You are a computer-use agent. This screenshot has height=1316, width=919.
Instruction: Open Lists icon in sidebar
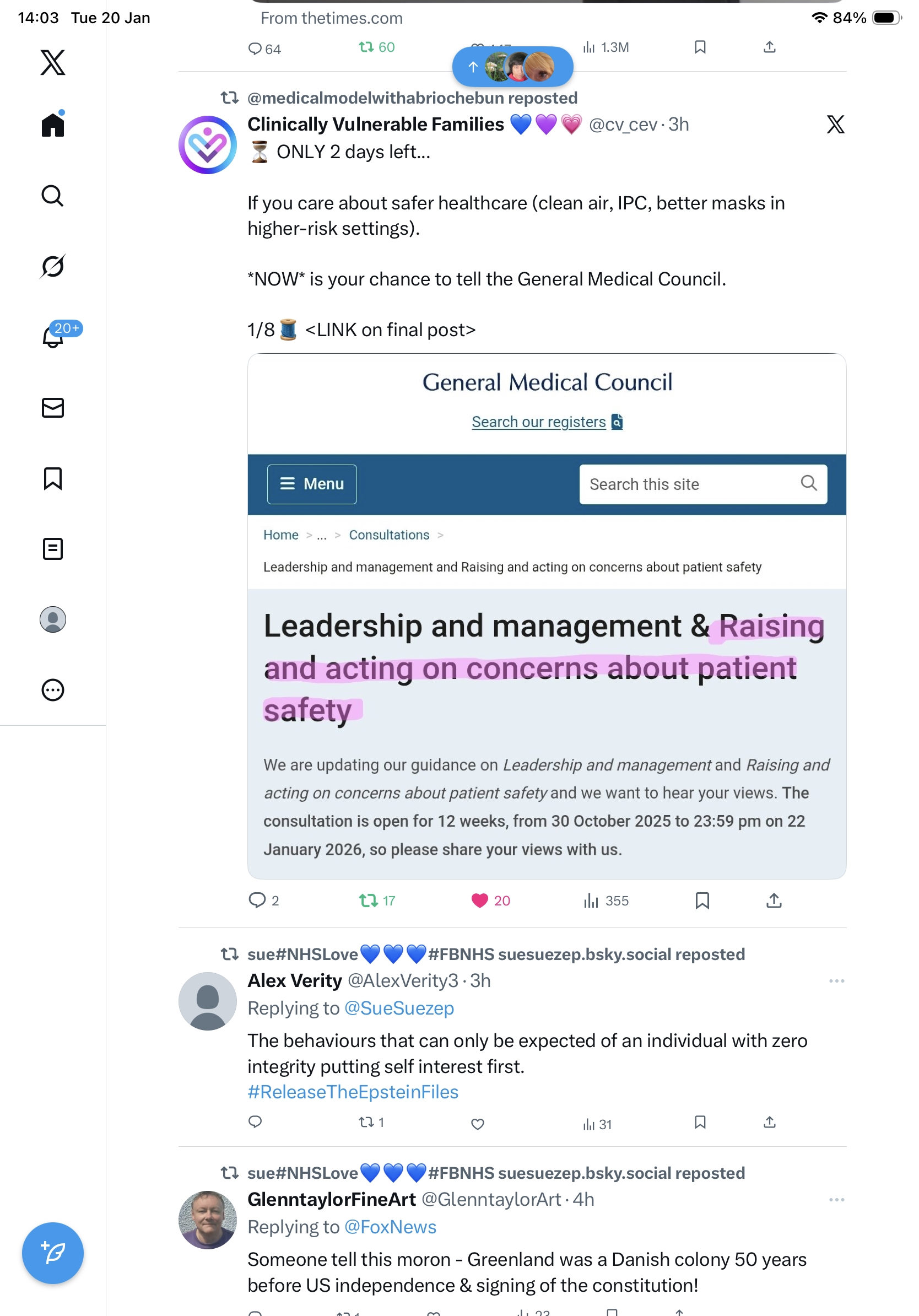pyautogui.click(x=53, y=549)
